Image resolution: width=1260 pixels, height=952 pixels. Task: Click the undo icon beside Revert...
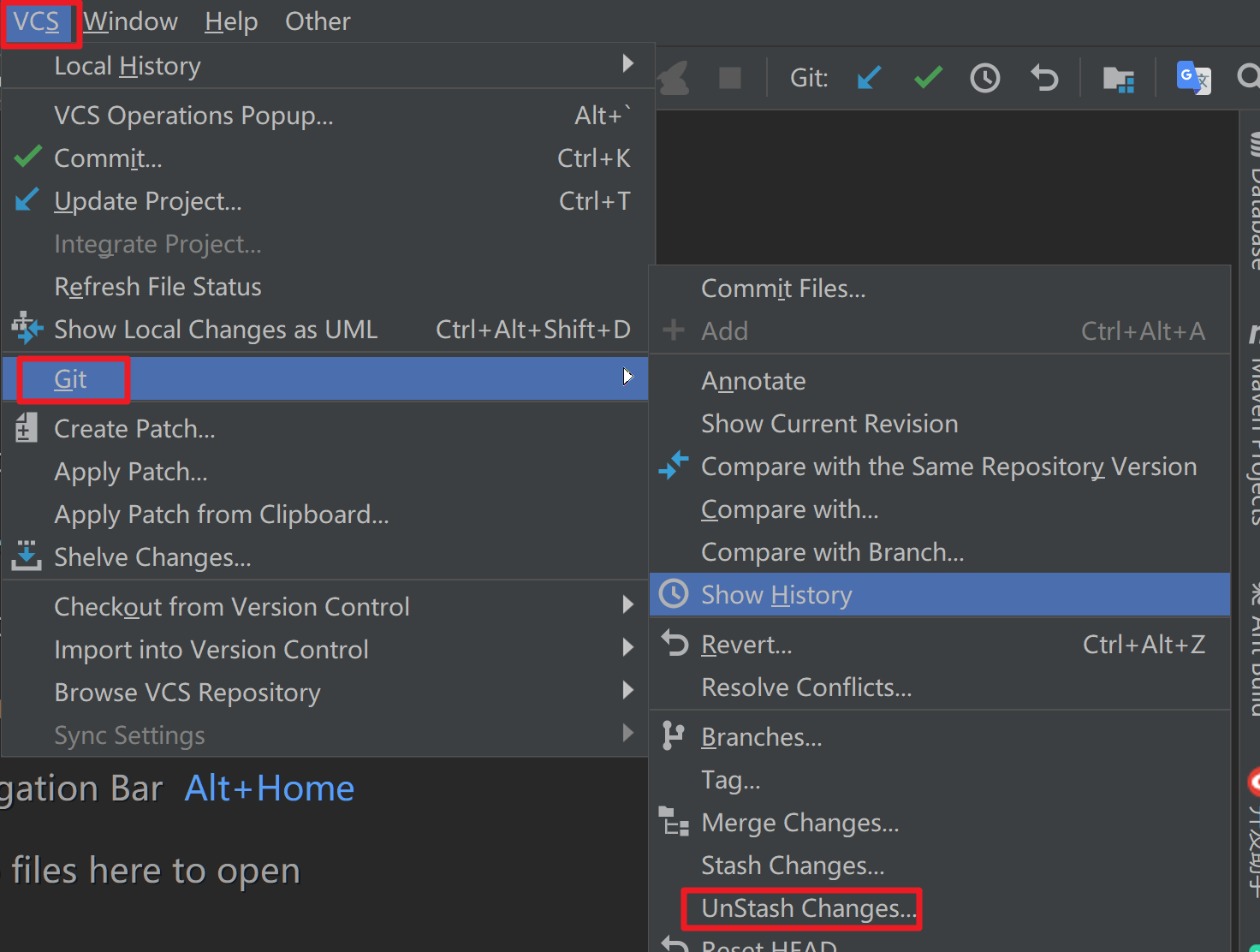(675, 643)
